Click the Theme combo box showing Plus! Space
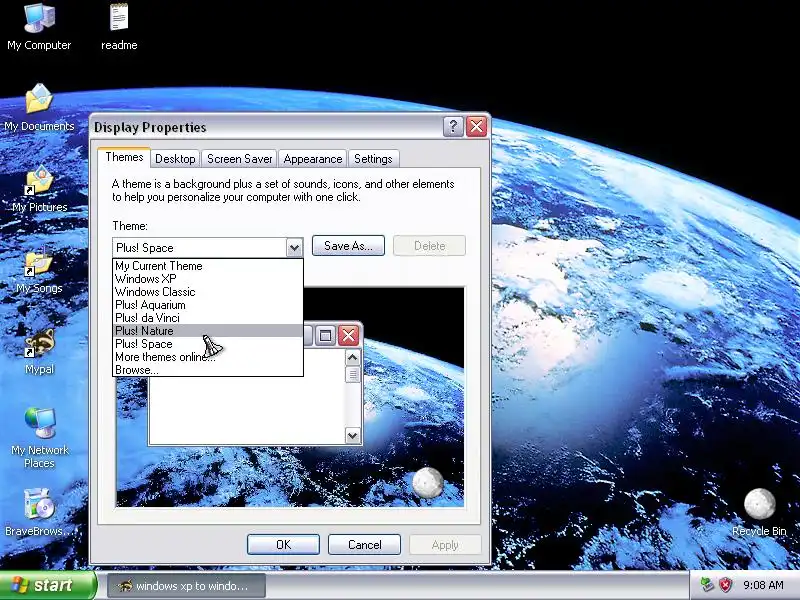 click(x=208, y=248)
